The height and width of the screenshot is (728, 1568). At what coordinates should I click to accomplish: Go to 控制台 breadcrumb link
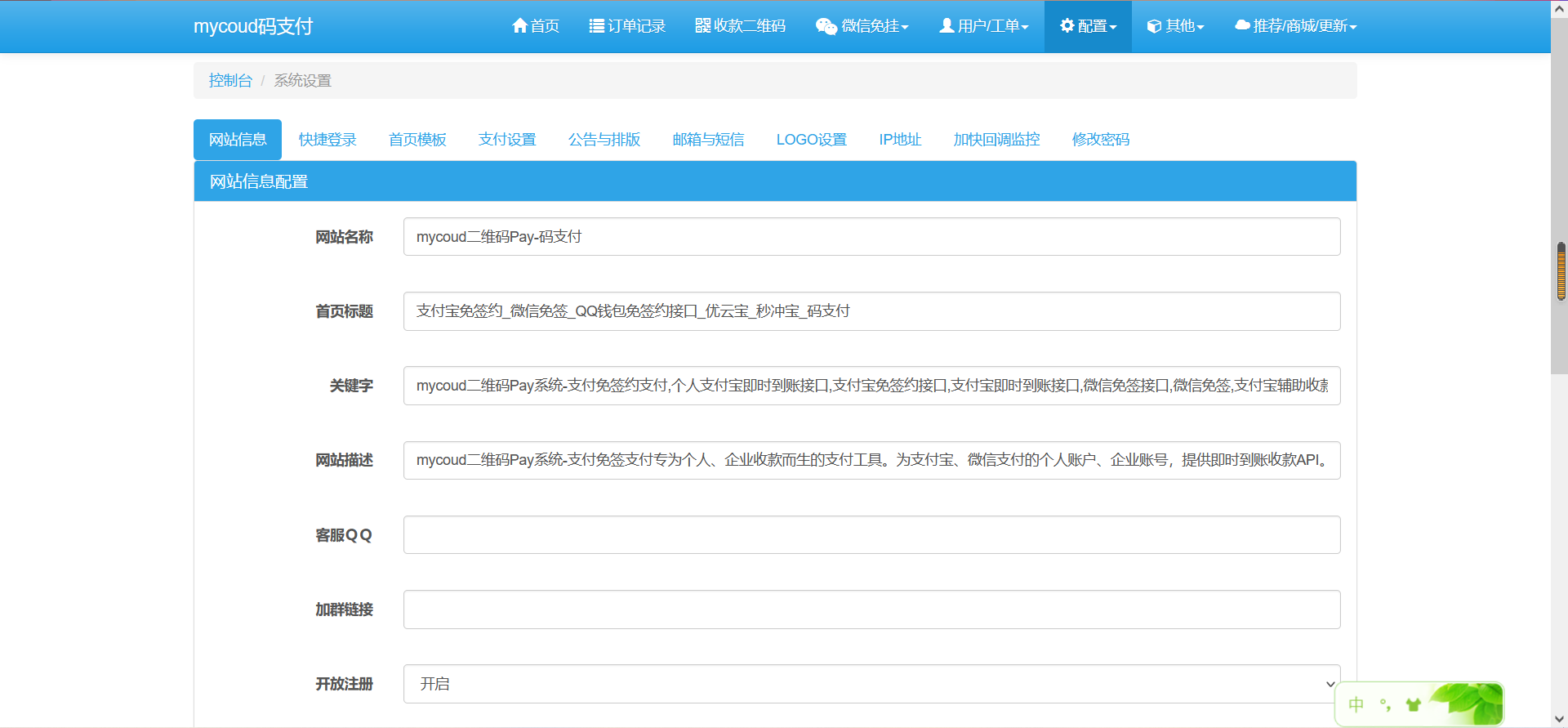(230, 80)
